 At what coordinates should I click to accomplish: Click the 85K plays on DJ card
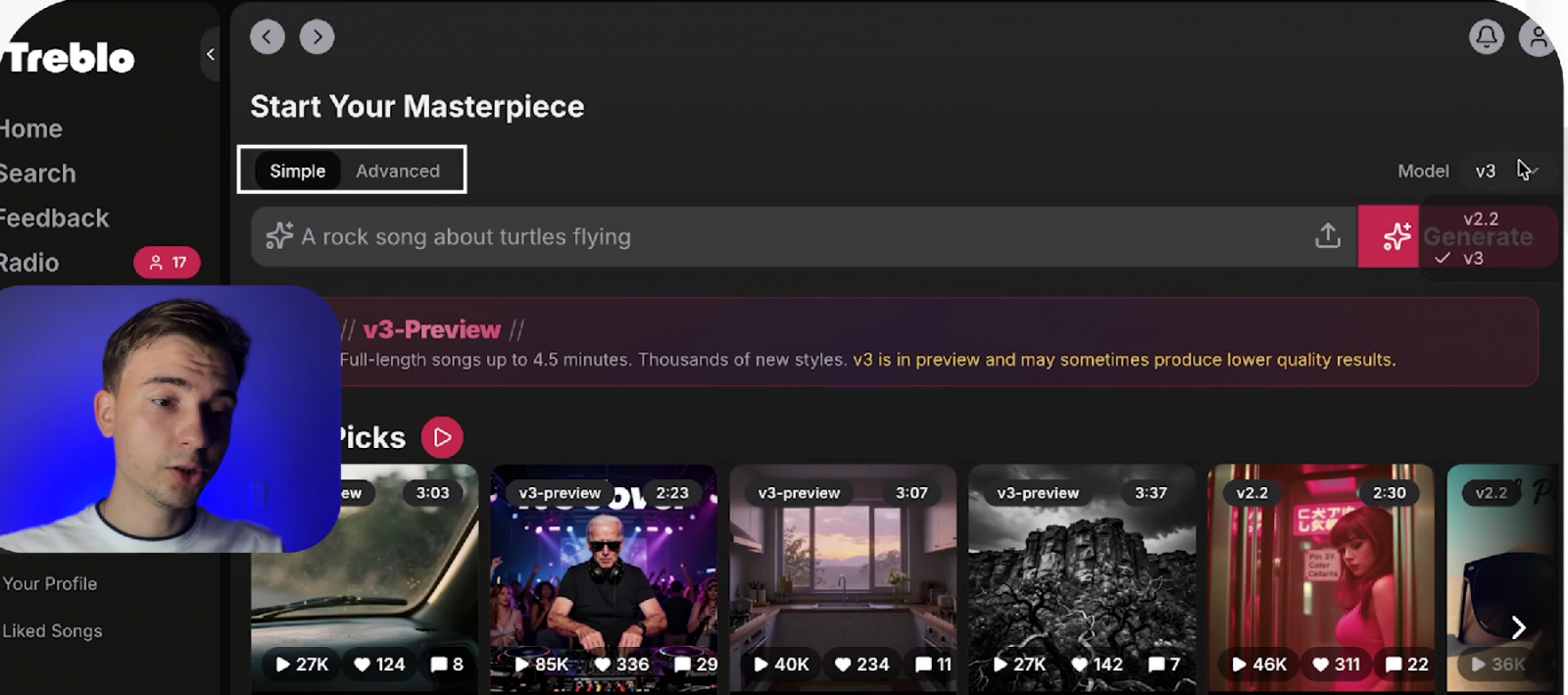click(x=543, y=664)
